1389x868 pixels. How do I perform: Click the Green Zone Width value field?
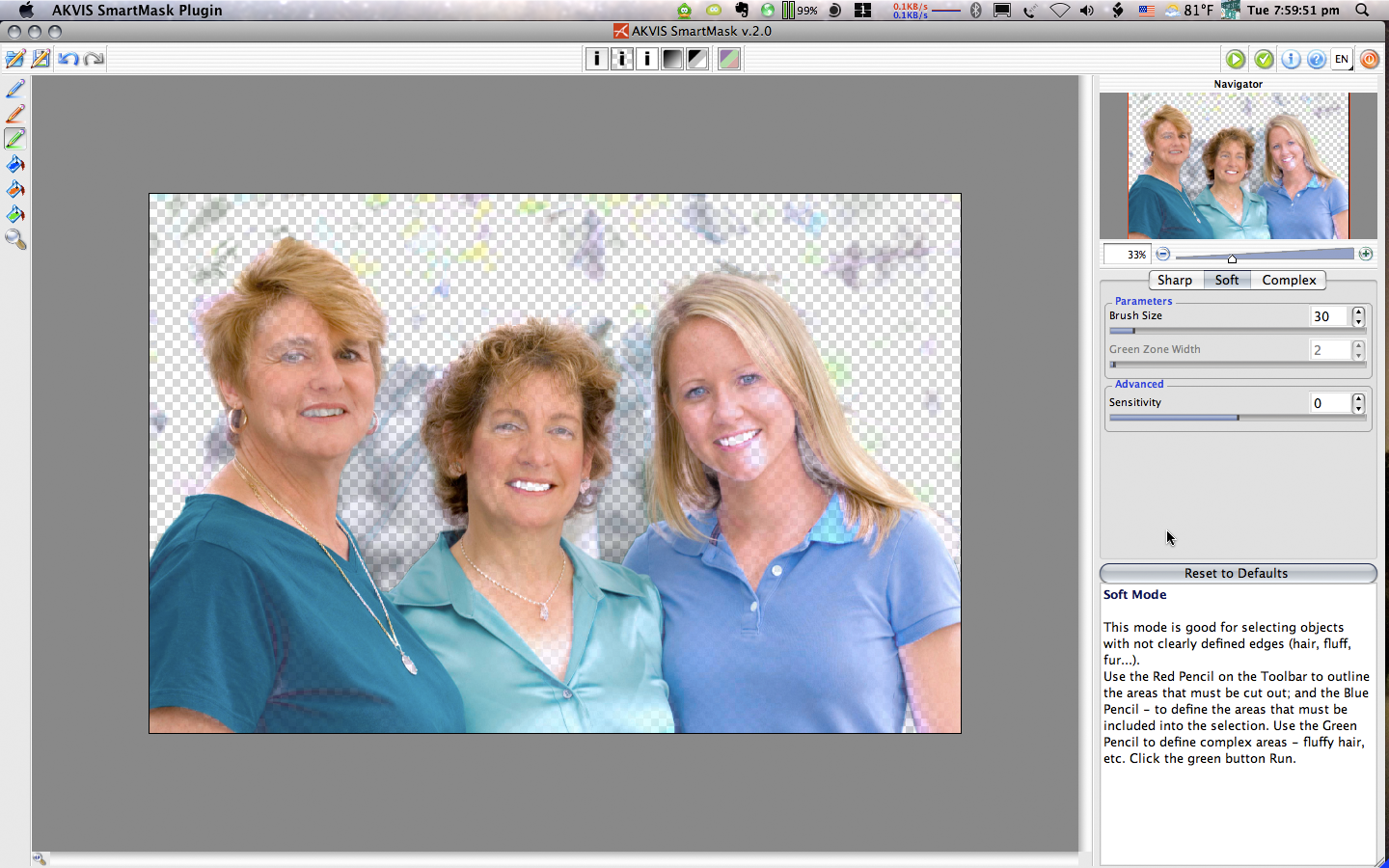1329,350
